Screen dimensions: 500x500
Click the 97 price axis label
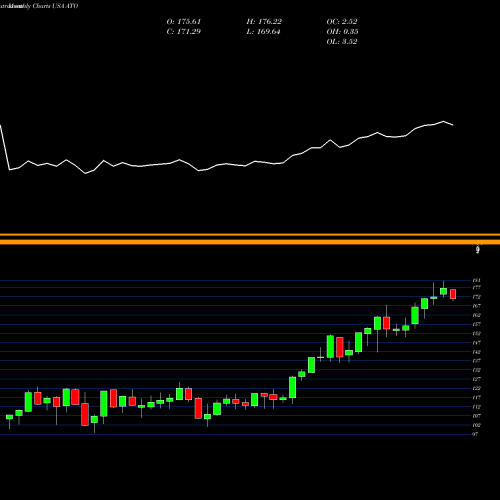(475, 434)
